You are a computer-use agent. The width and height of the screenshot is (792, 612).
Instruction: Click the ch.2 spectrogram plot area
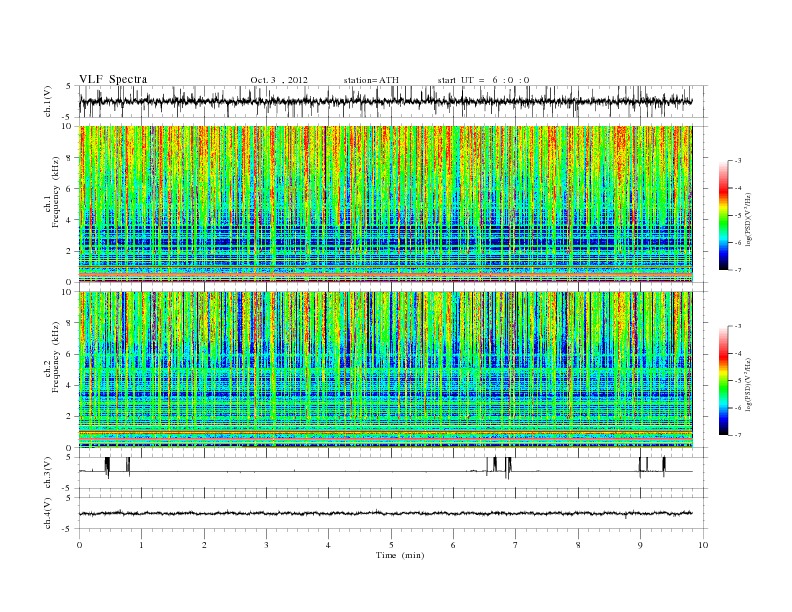(x=386, y=370)
